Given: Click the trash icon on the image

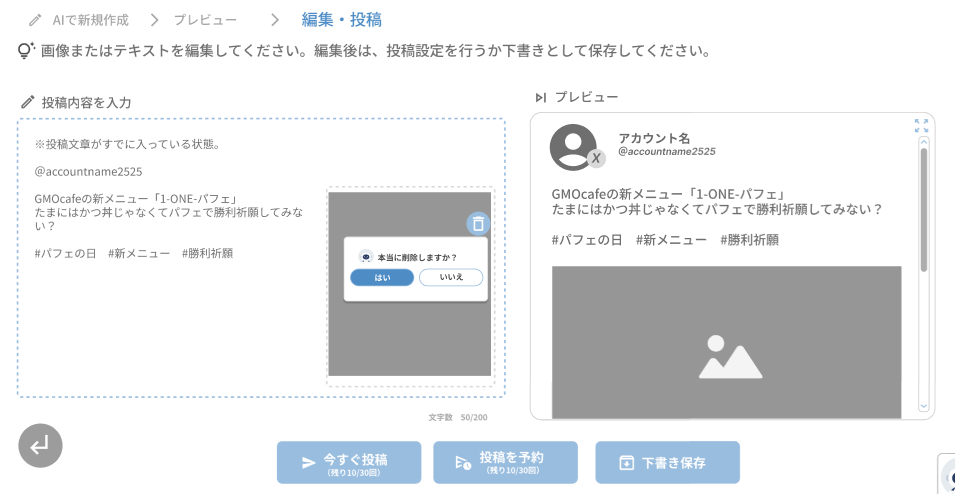Looking at the screenshot, I should coord(478,224).
